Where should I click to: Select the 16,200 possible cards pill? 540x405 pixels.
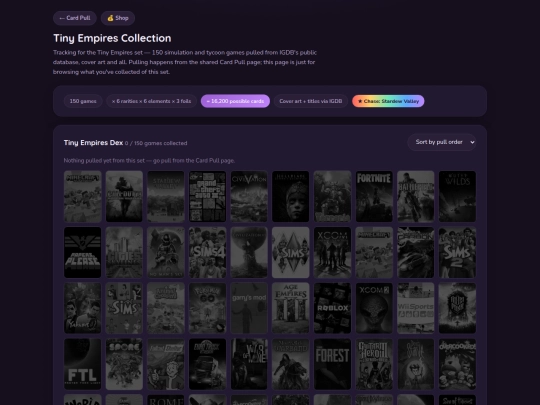point(235,101)
